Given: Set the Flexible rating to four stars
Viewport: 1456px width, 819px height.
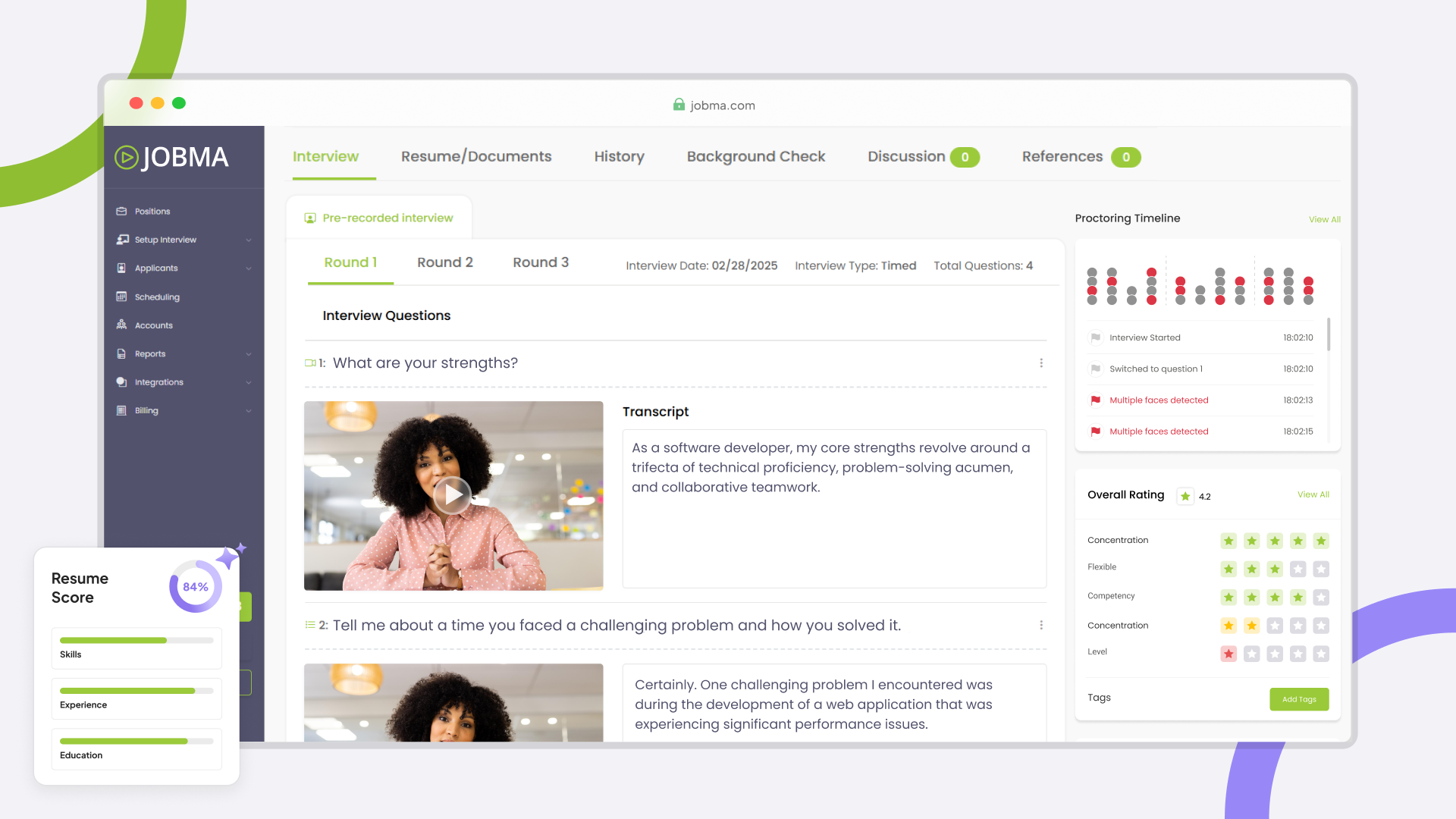Looking at the screenshot, I should [x=1298, y=569].
